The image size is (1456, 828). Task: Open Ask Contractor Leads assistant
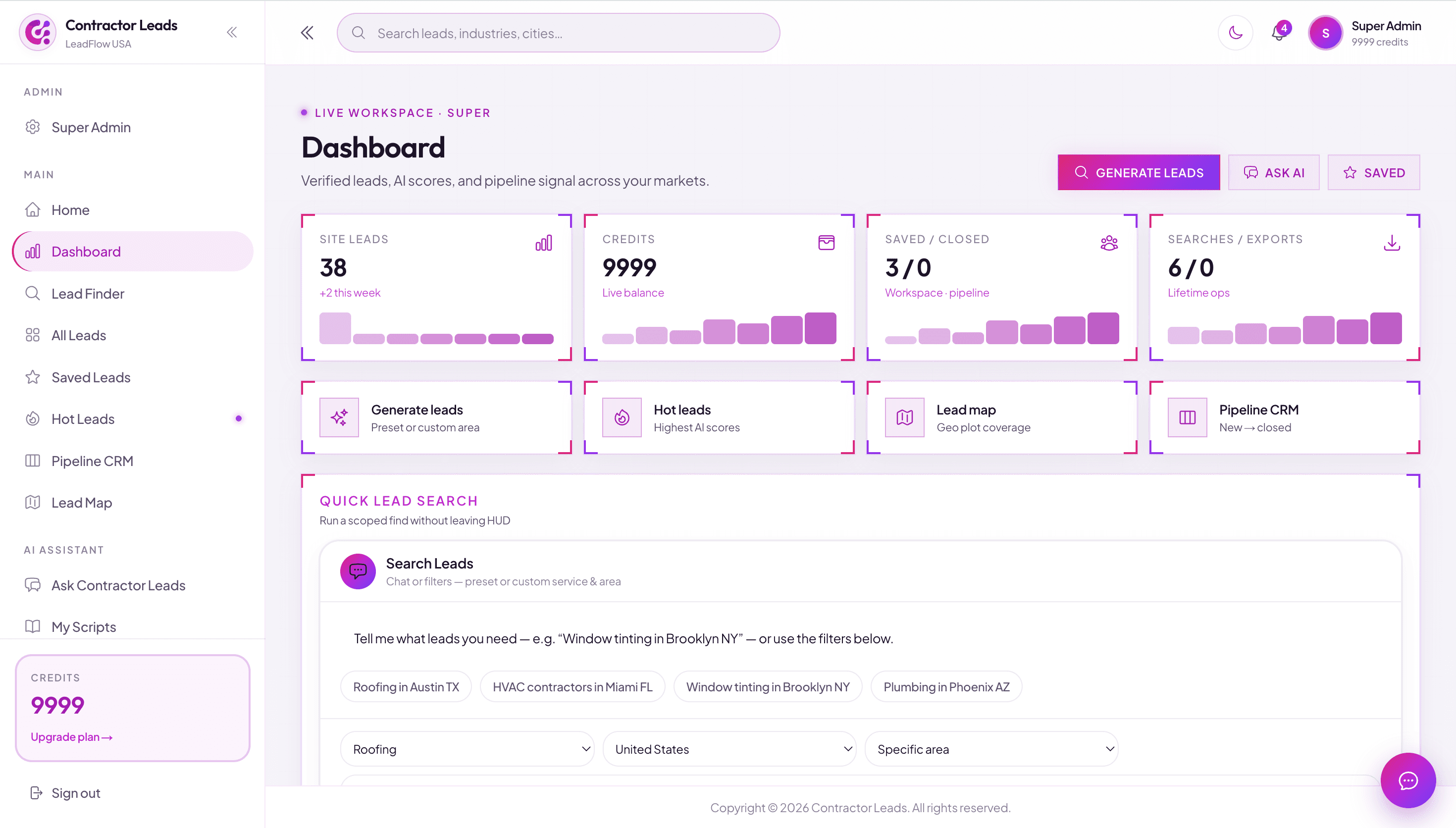click(x=132, y=585)
